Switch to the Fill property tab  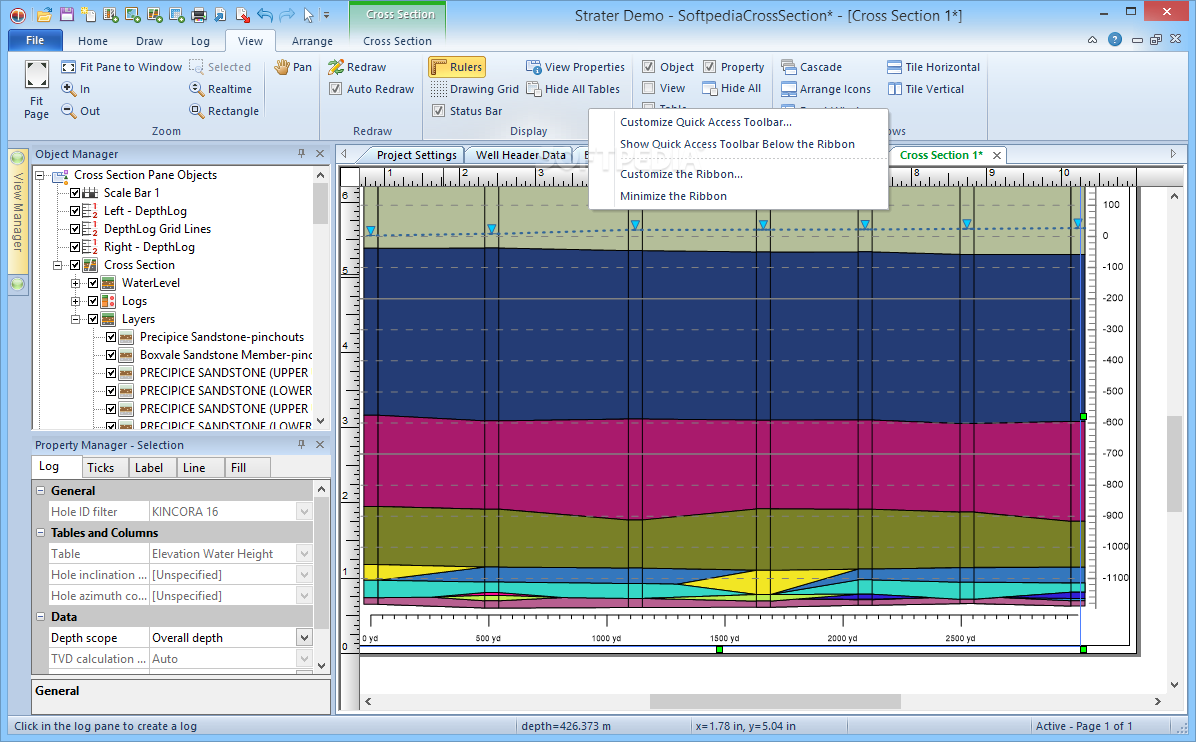238,467
